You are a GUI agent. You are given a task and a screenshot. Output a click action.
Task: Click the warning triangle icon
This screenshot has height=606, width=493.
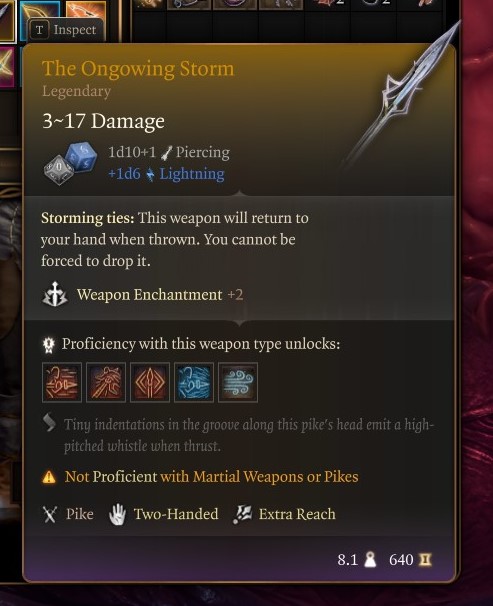point(49,477)
